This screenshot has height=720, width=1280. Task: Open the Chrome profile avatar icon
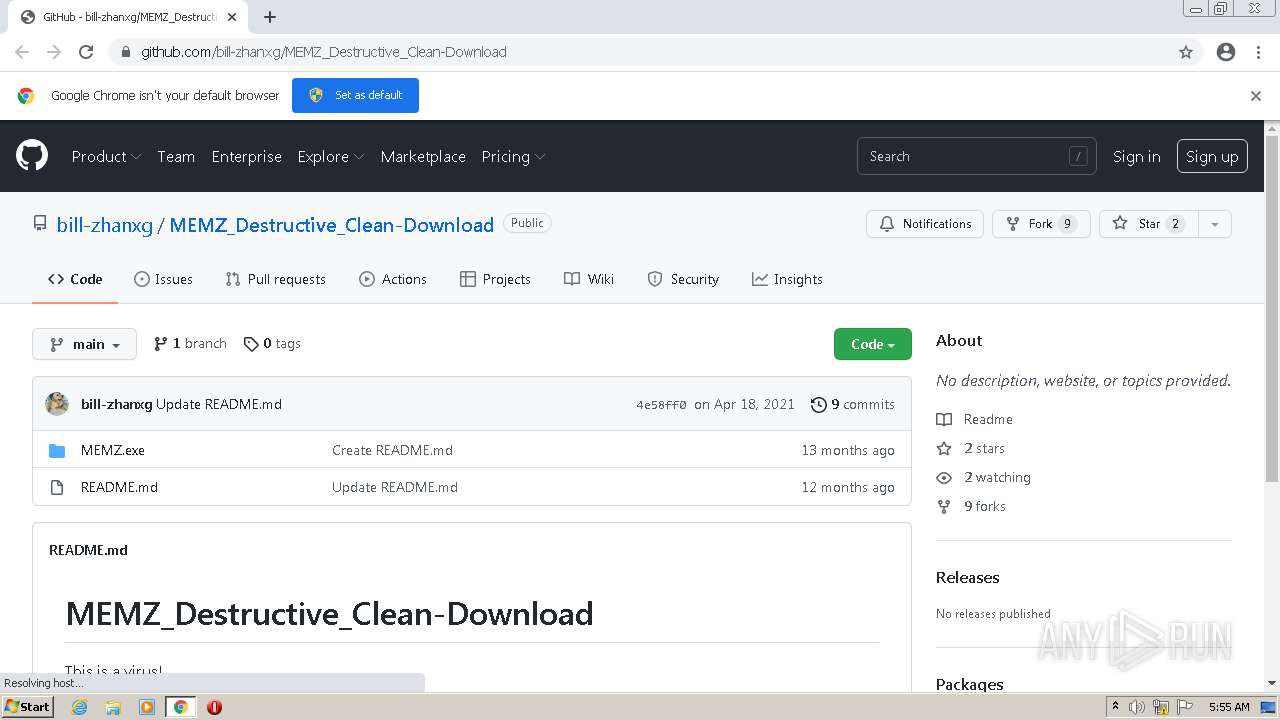click(x=1226, y=52)
